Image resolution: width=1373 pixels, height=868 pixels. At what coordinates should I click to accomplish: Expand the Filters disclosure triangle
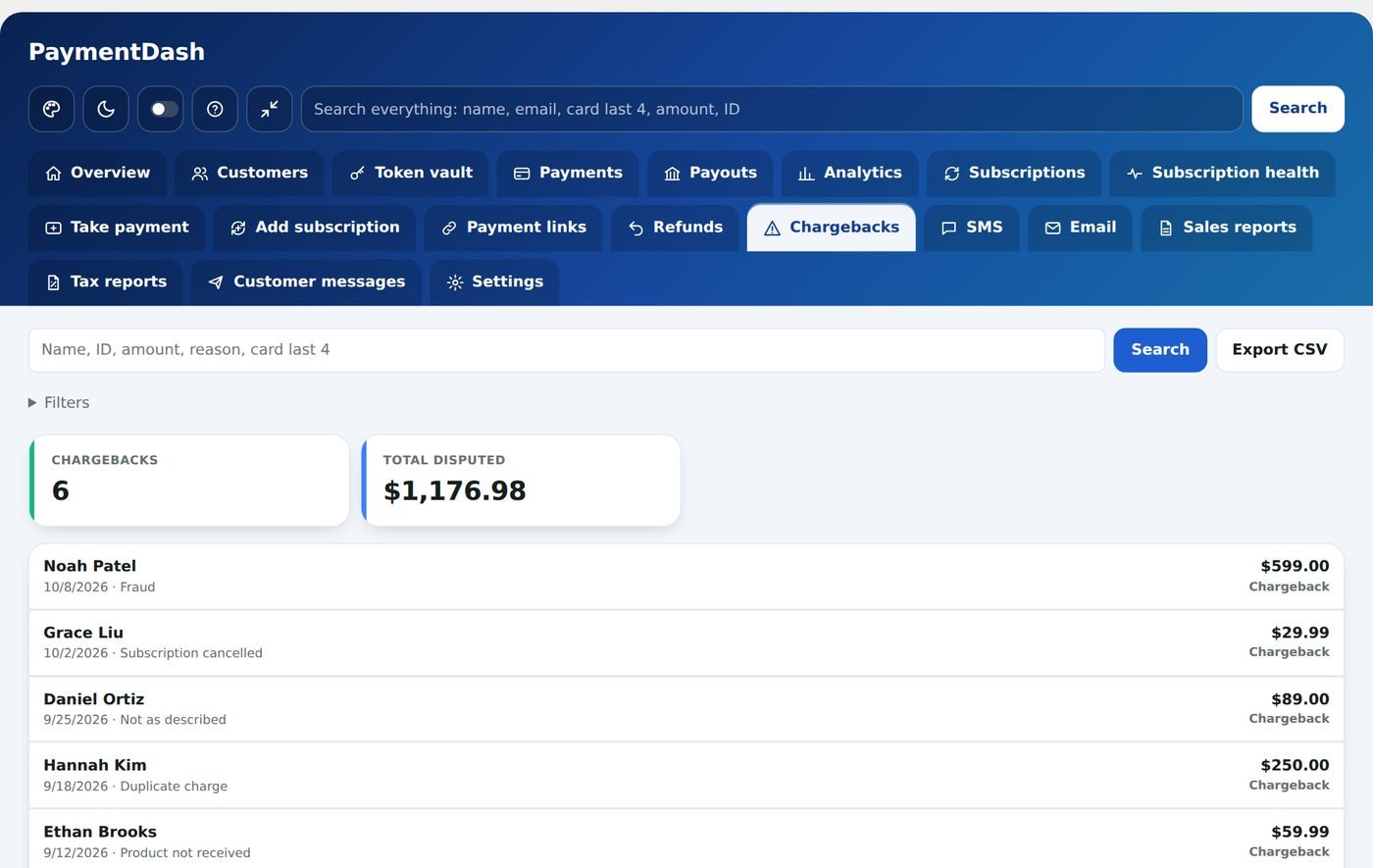tap(32, 403)
